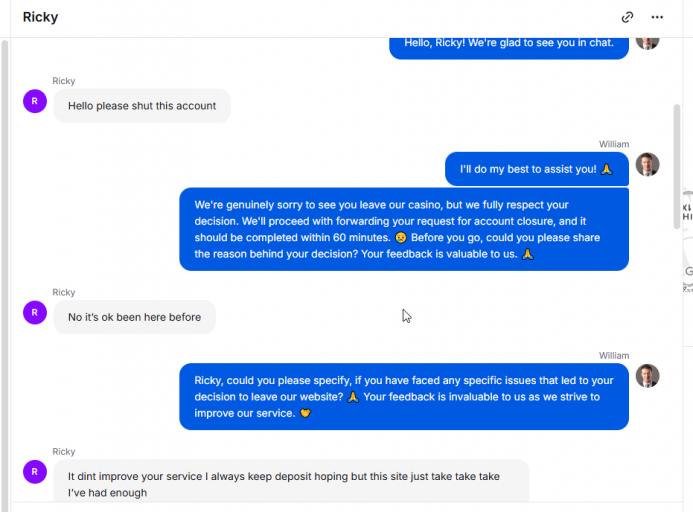The image size is (693, 512).
Task: Open William's photo beside "I'll do my best"
Action: click(647, 164)
